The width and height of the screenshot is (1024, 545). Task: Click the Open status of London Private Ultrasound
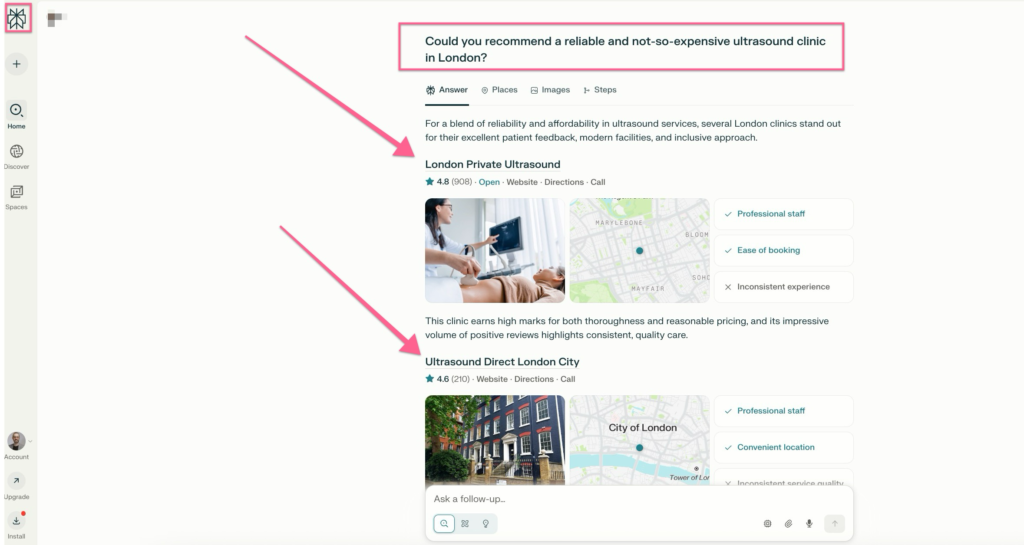[489, 182]
